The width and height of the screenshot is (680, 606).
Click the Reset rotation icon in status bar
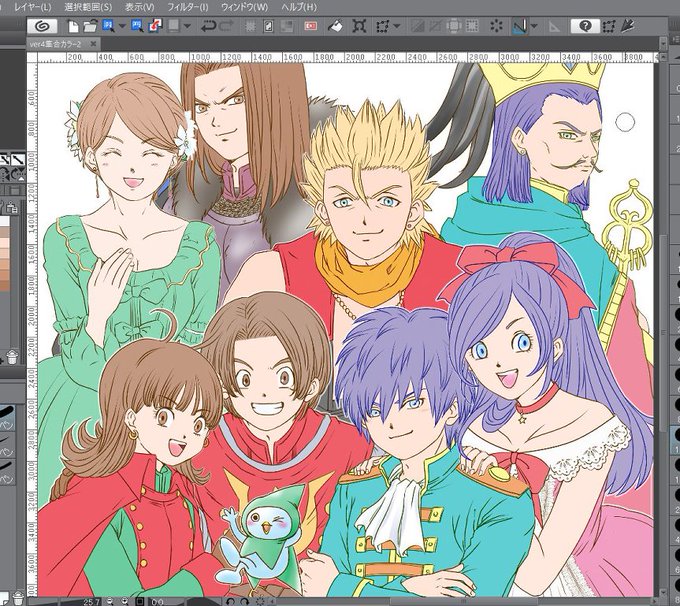pos(260,601)
